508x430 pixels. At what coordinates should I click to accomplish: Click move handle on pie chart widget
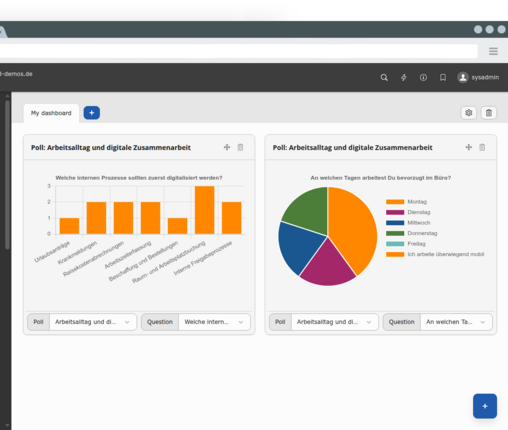tap(469, 147)
